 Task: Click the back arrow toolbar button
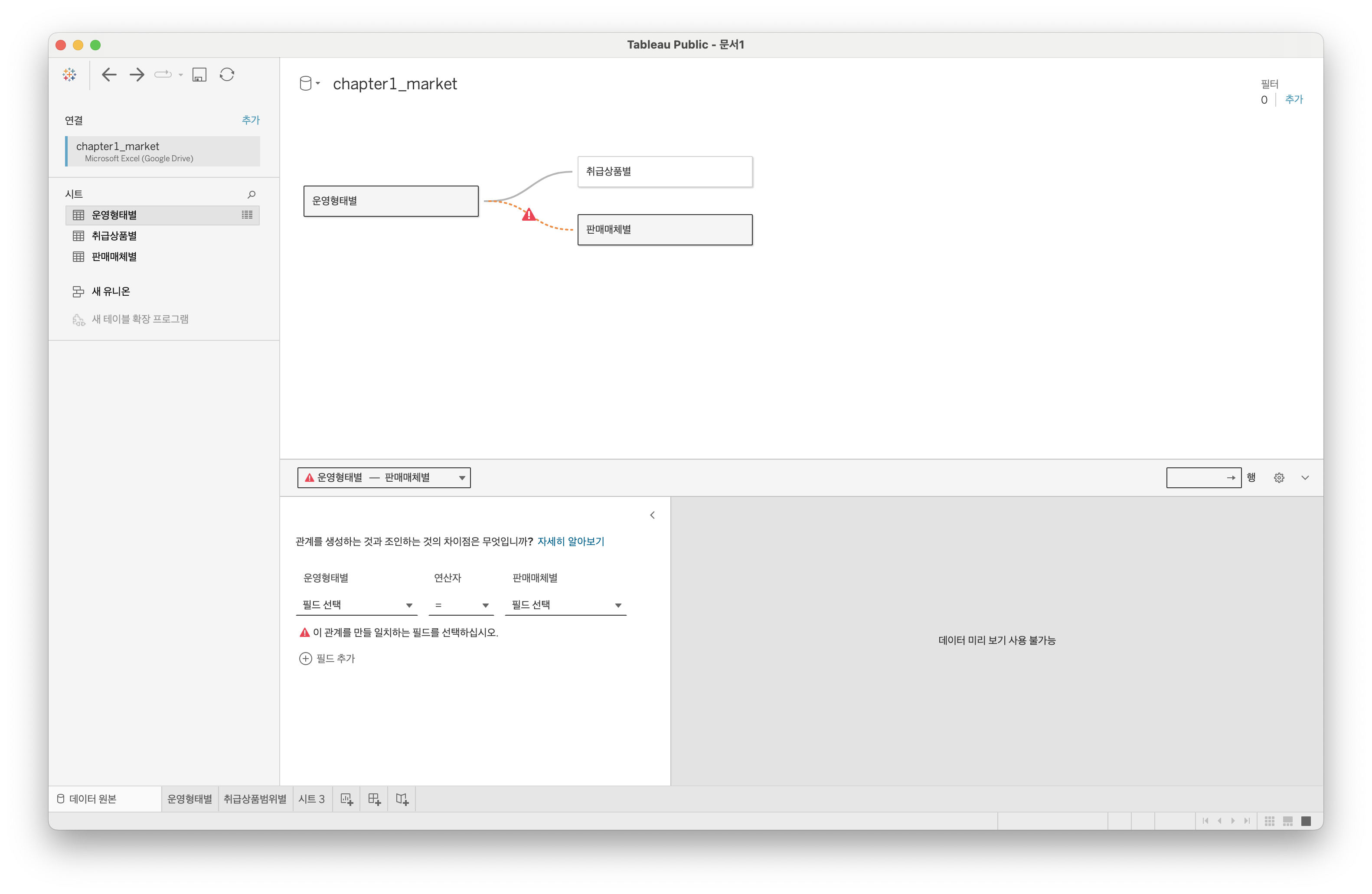point(109,75)
